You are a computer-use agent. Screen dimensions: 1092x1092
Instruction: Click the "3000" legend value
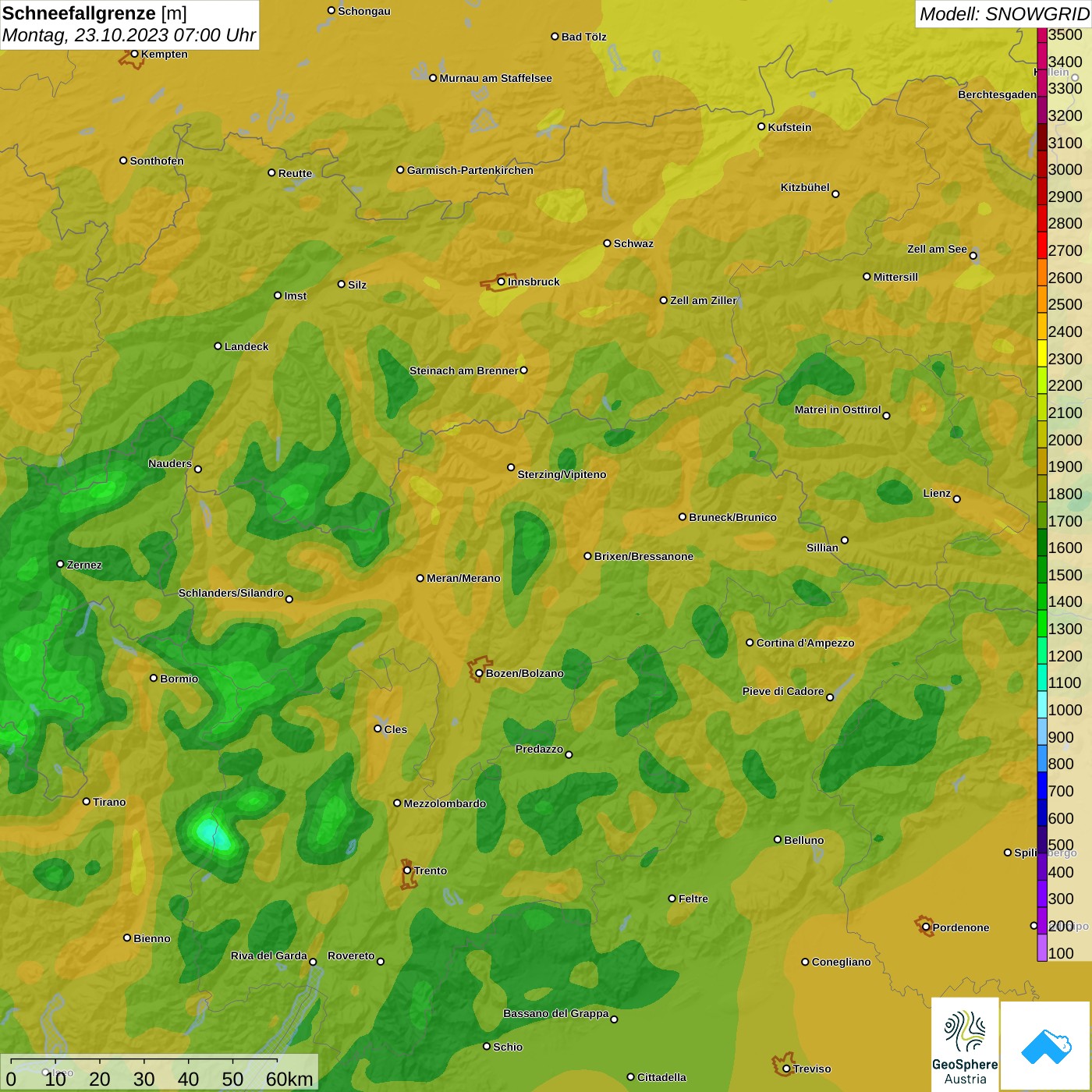[x=1065, y=170]
